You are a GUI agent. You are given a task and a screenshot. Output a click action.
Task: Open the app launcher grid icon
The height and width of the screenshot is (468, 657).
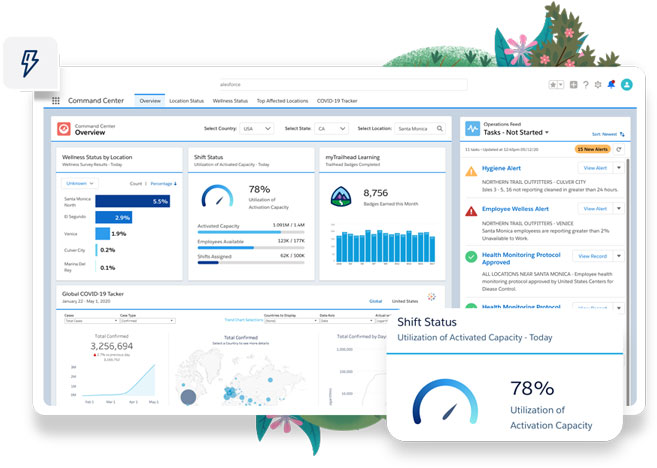point(56,101)
